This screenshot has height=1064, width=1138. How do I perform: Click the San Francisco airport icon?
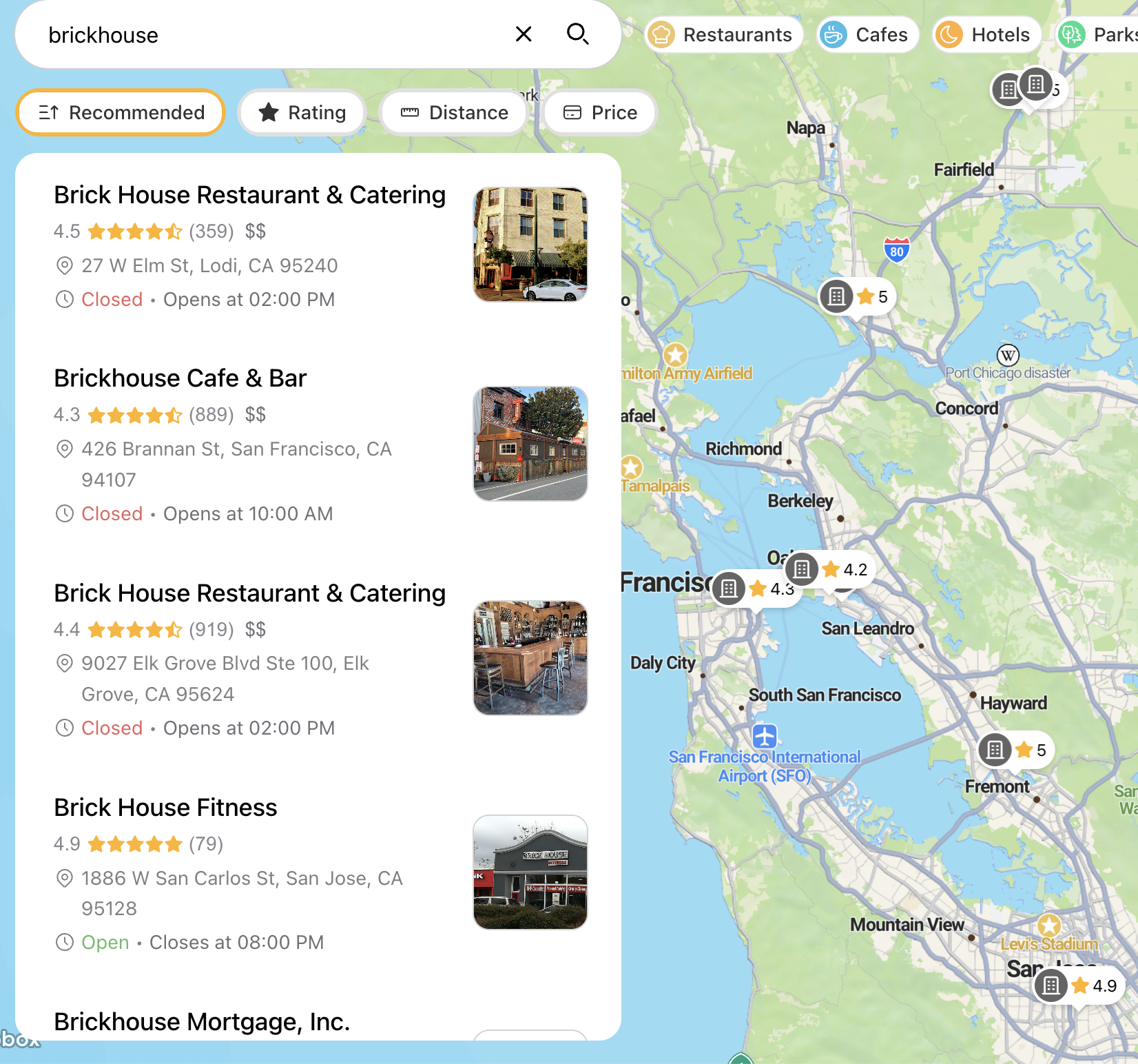pos(765,736)
